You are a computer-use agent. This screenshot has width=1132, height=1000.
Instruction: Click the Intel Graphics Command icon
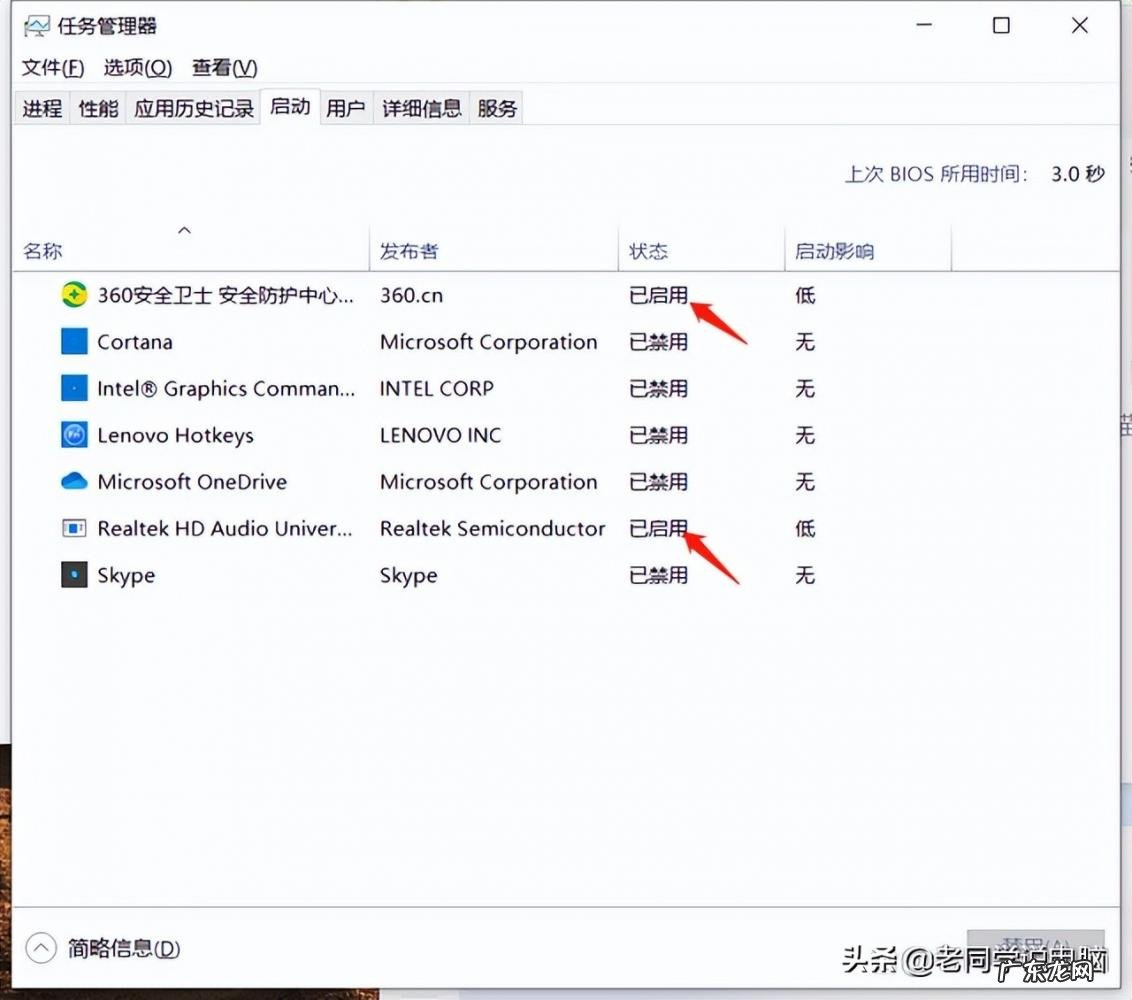[74, 388]
